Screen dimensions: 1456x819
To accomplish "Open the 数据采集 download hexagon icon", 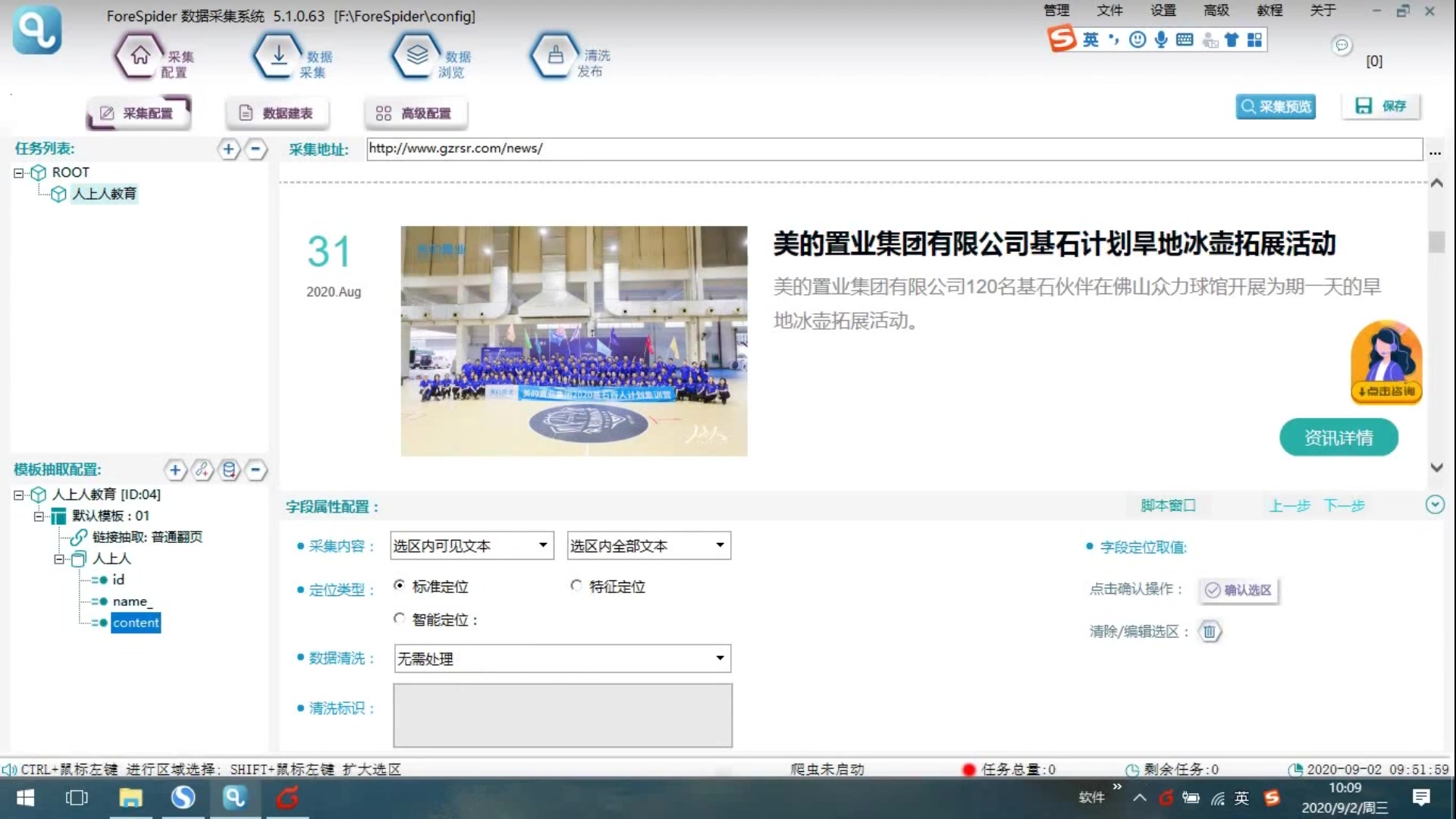I will (x=278, y=55).
